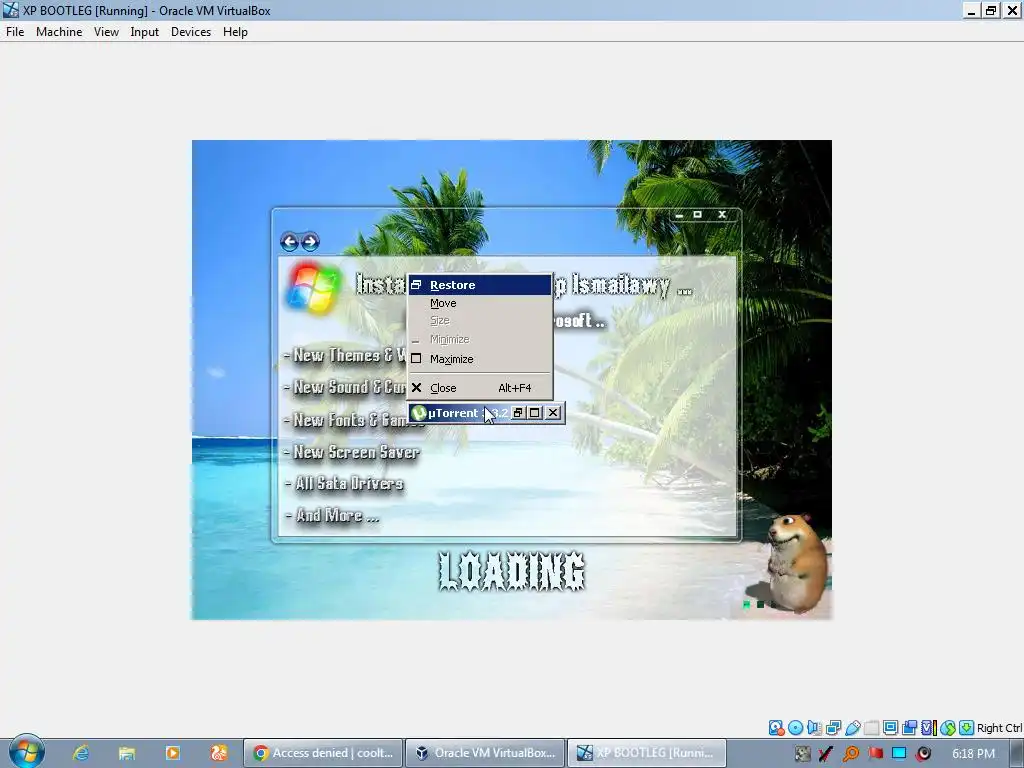Viewport: 1024px width, 768px height.
Task: Switch to XP BOOTLEG running VM taskbar button
Action: pos(647,753)
